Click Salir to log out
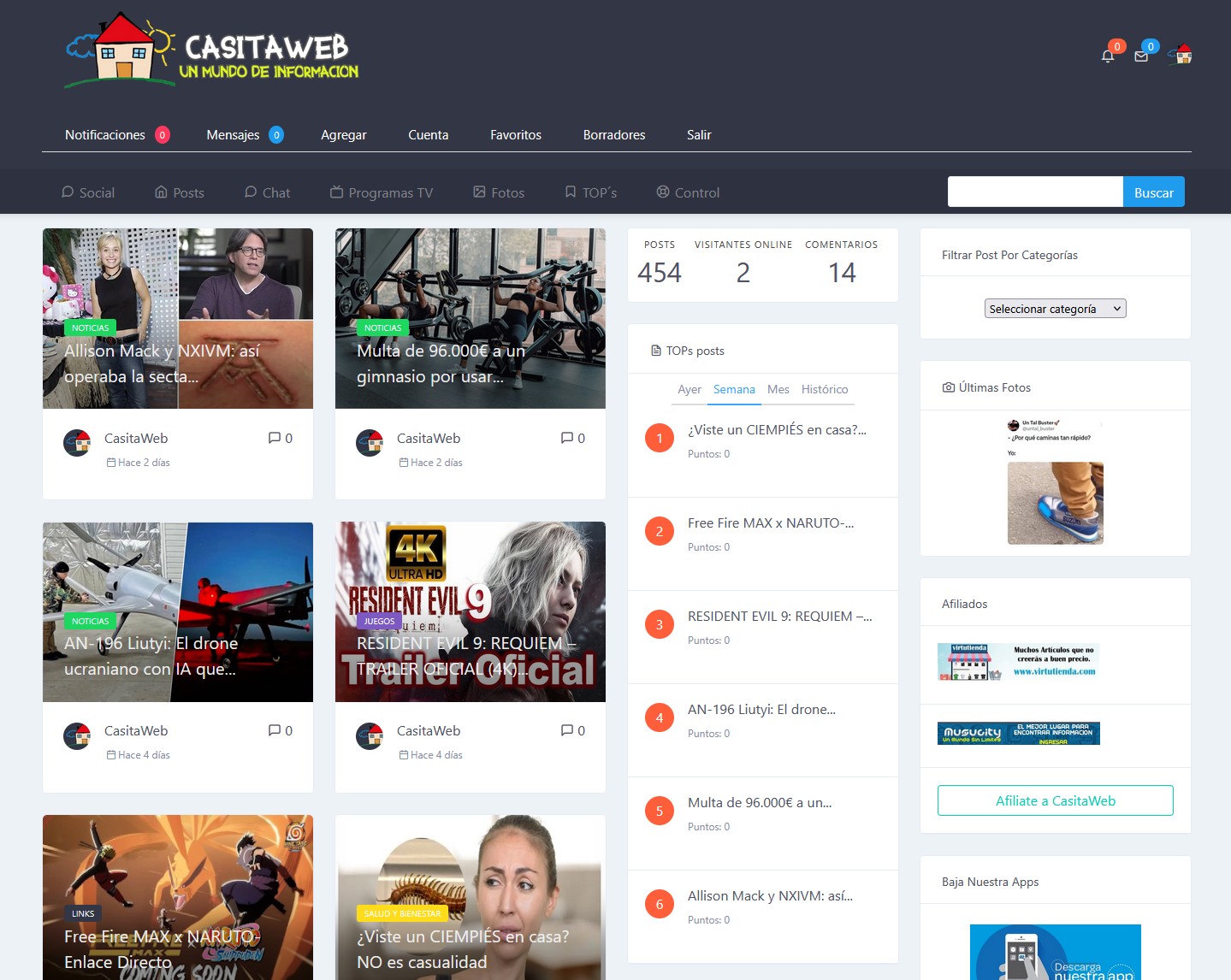 point(698,135)
